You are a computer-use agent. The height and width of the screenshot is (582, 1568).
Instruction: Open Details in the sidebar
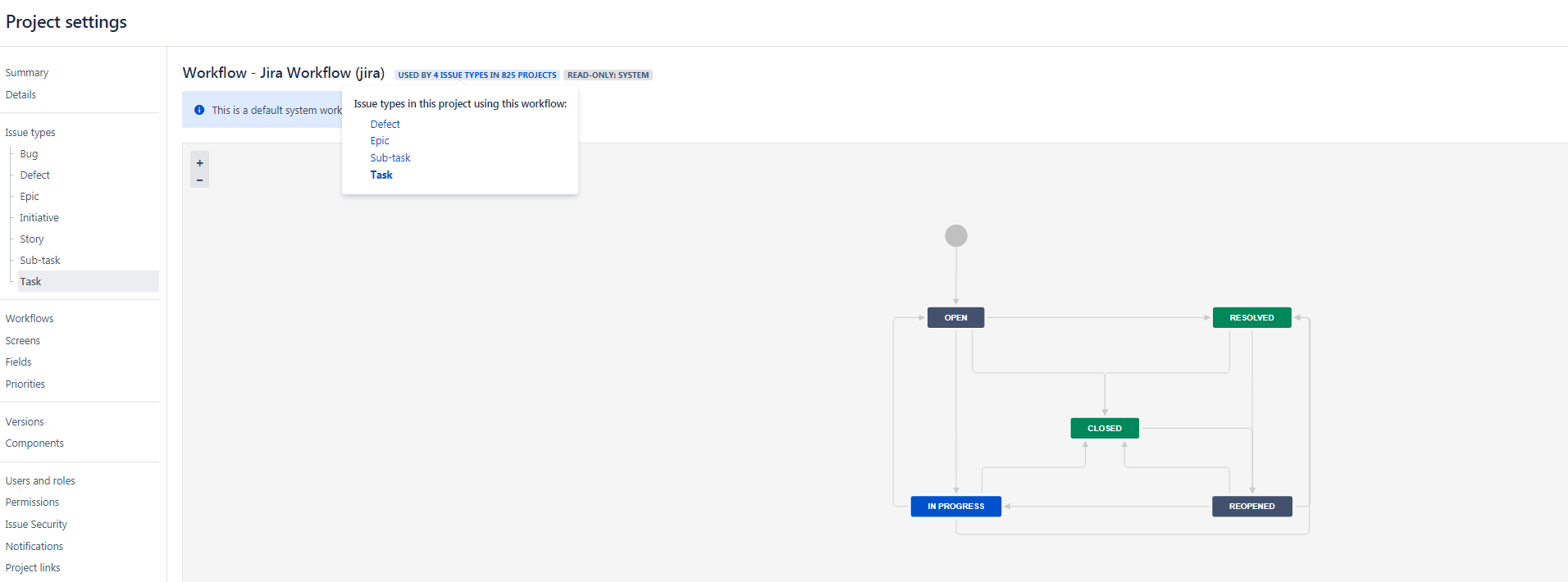(21, 95)
